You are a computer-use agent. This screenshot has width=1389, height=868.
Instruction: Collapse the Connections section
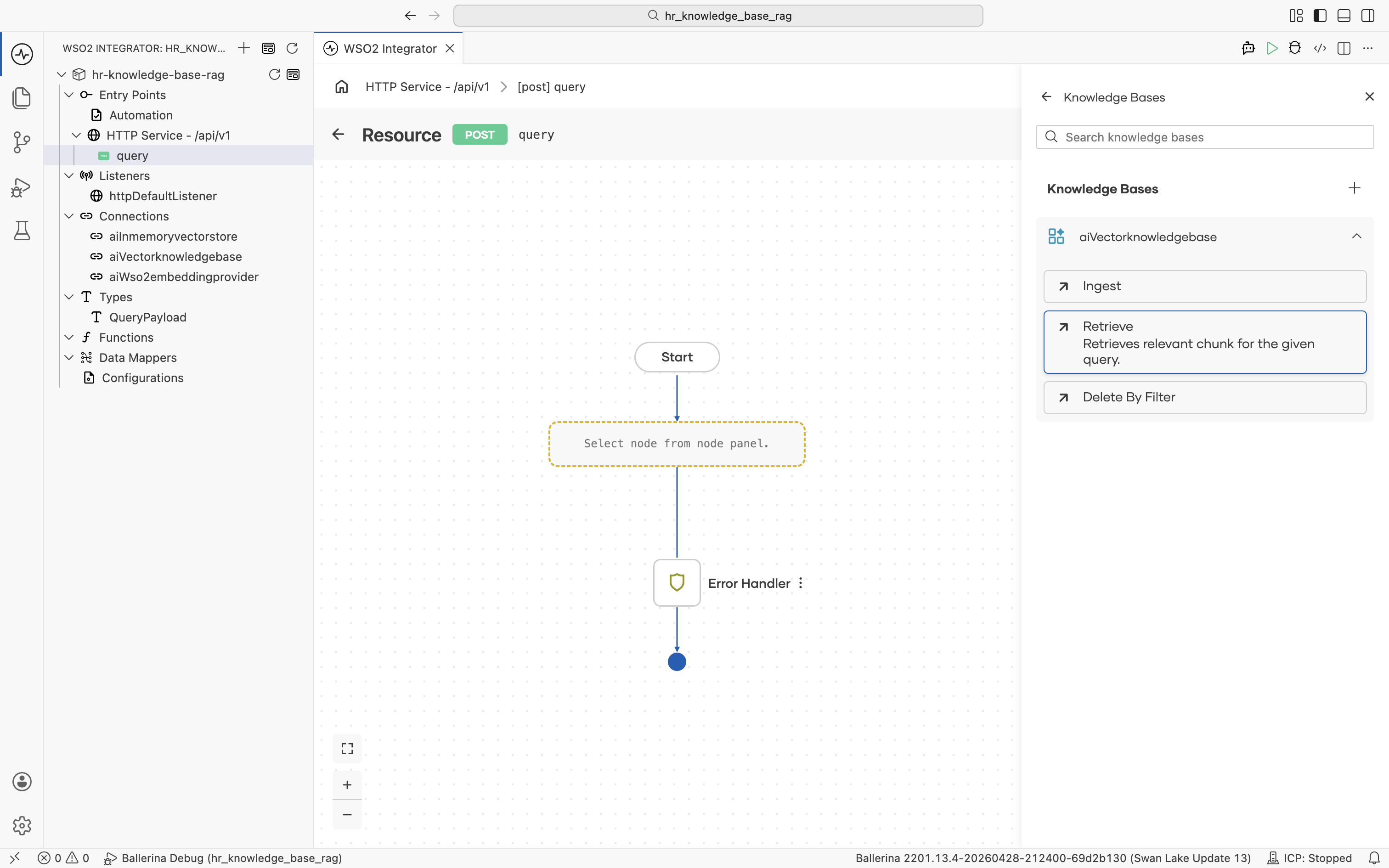pyautogui.click(x=69, y=216)
